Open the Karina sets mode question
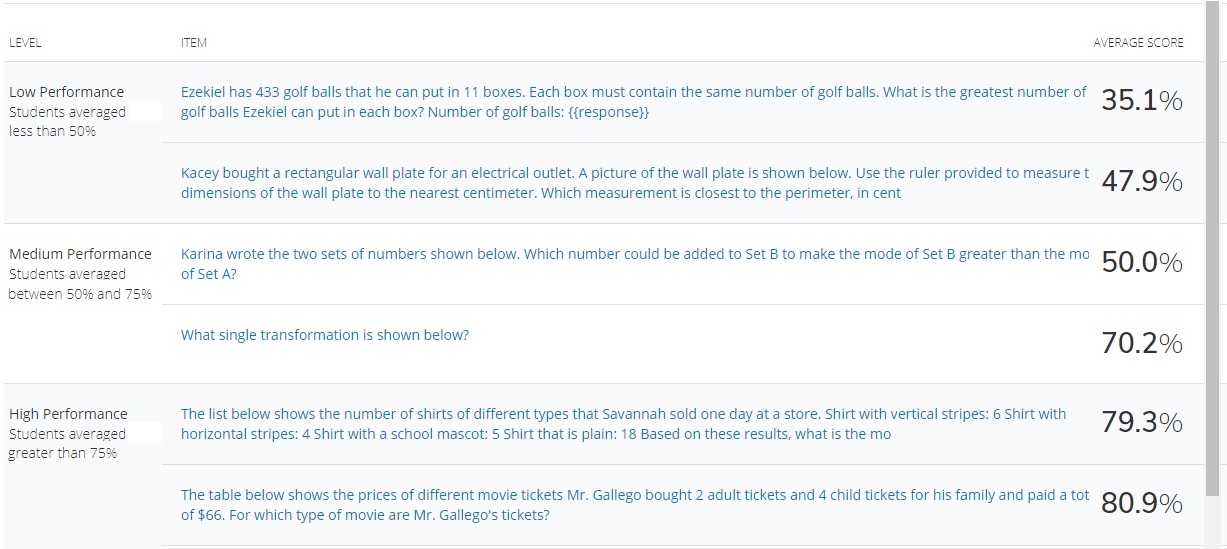Screen dimensions: 1227x549 pyautogui.click(x=634, y=263)
